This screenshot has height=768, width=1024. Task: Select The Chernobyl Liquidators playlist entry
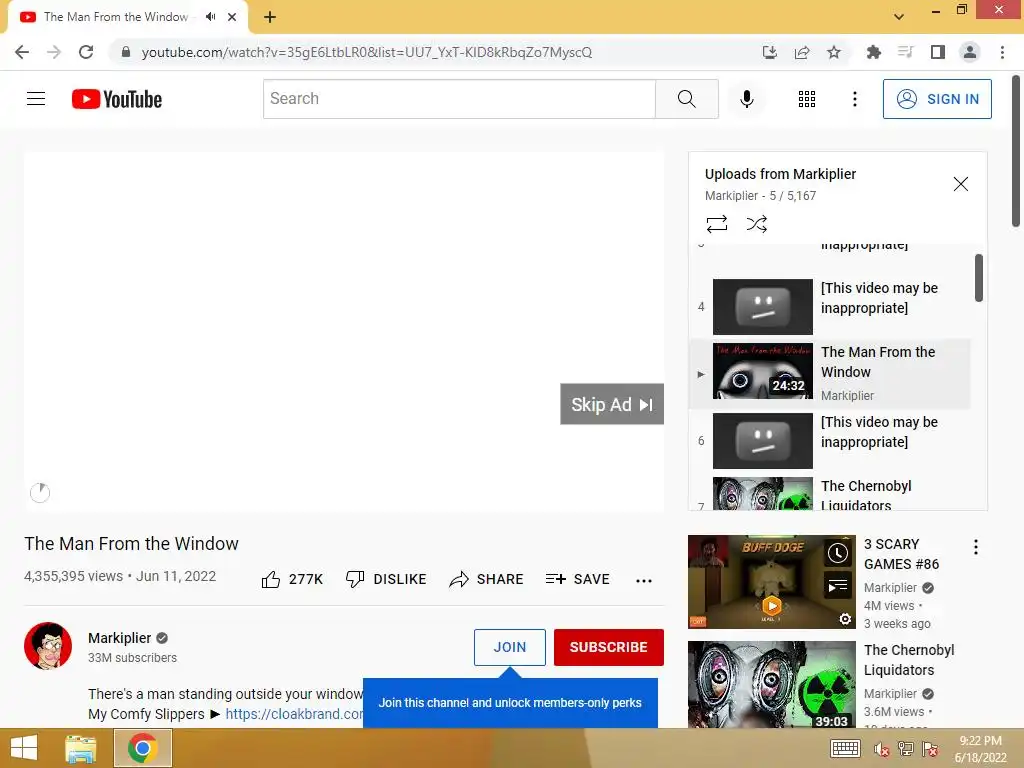coord(830,494)
